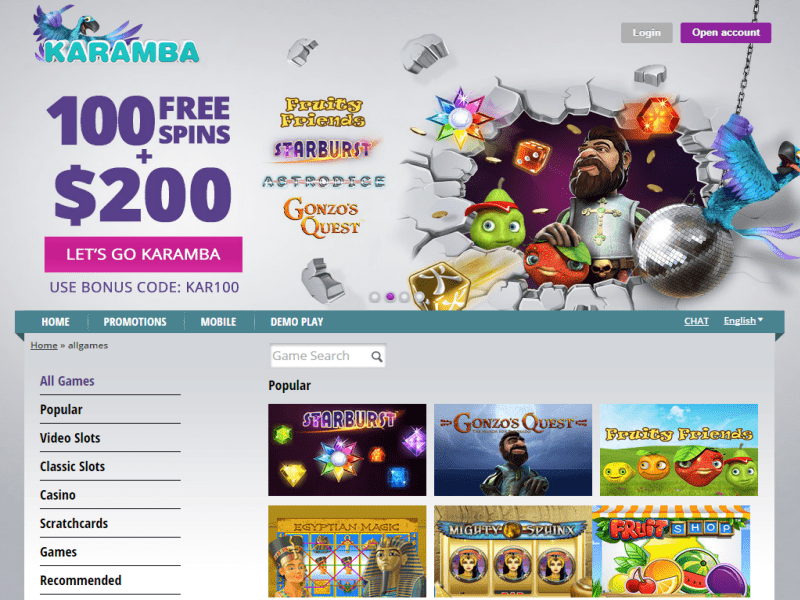The width and height of the screenshot is (800, 600).
Task: Open the Fruit Shop game thumbnail
Action: click(671, 552)
